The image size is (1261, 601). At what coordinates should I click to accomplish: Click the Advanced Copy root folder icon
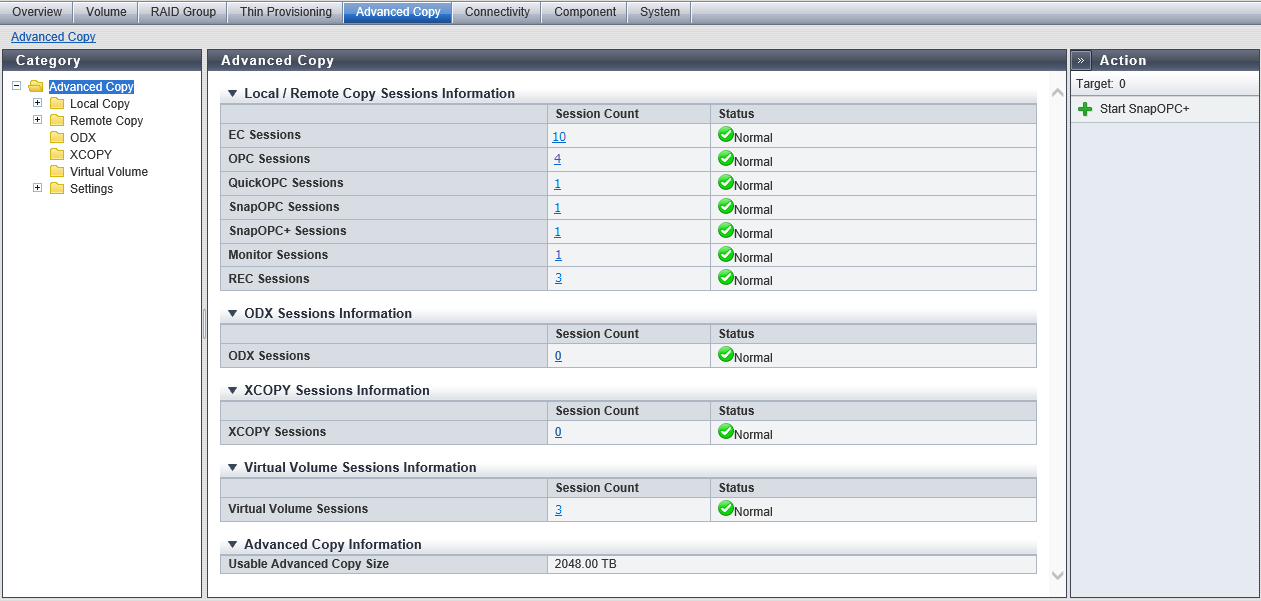36,87
